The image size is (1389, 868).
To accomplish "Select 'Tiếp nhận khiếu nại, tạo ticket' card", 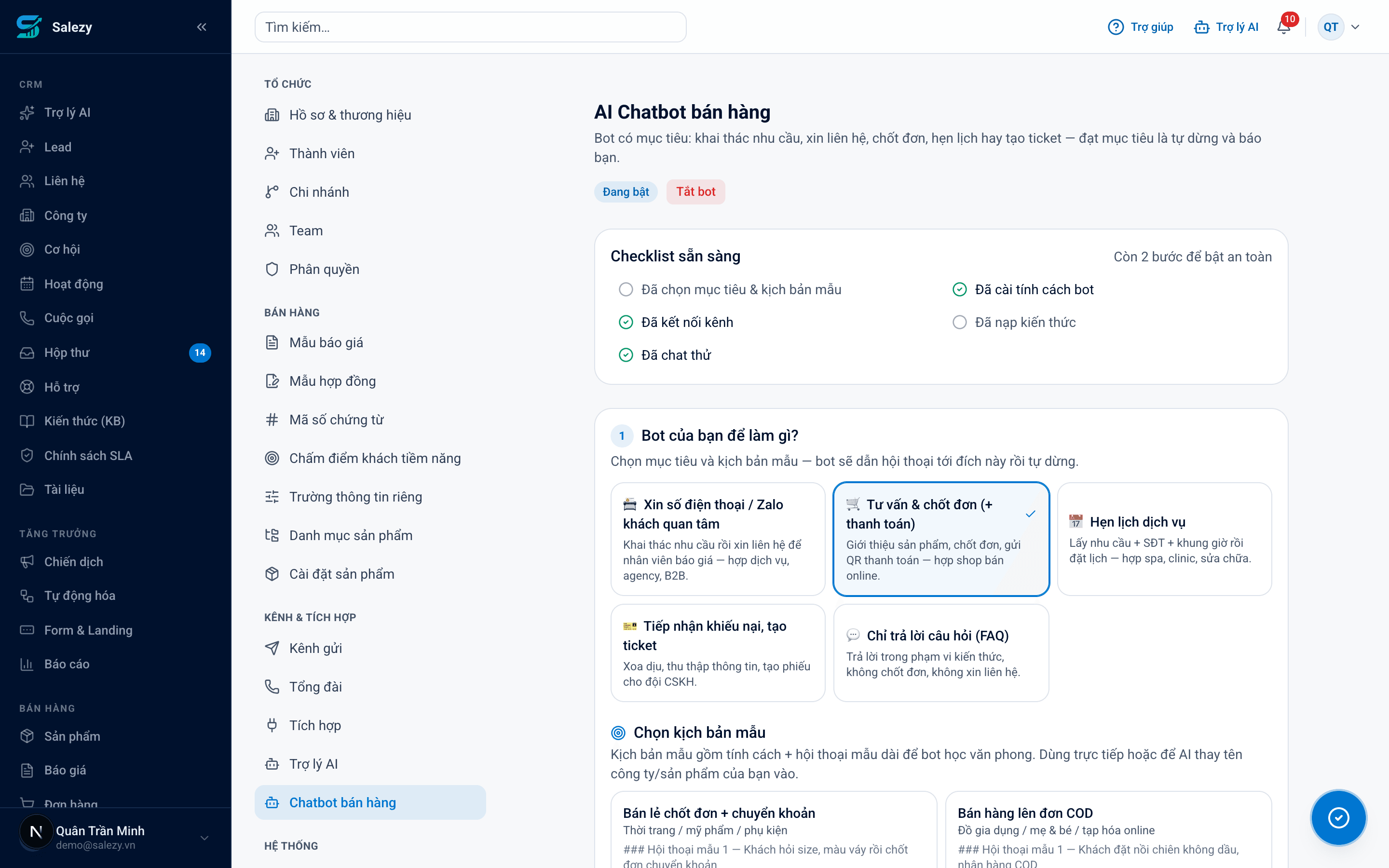I will click(x=718, y=653).
